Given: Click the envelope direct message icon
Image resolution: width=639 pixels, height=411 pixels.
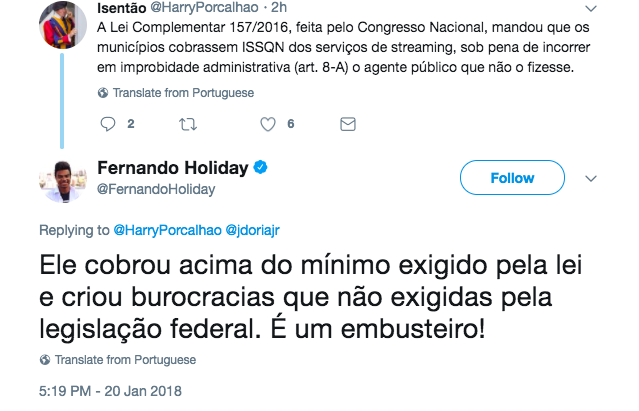Looking at the screenshot, I should (348, 125).
